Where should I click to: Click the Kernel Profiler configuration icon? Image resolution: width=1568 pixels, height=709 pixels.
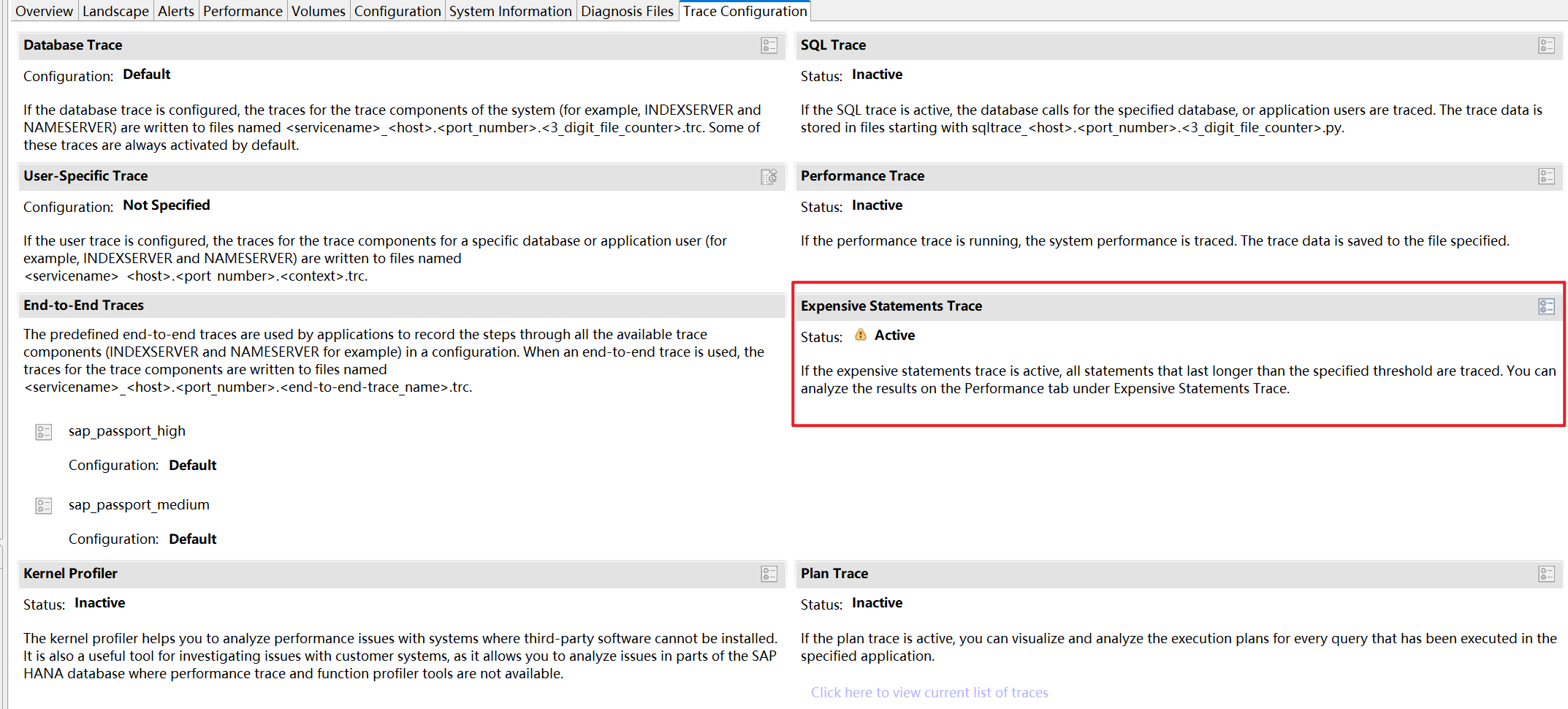click(x=769, y=574)
